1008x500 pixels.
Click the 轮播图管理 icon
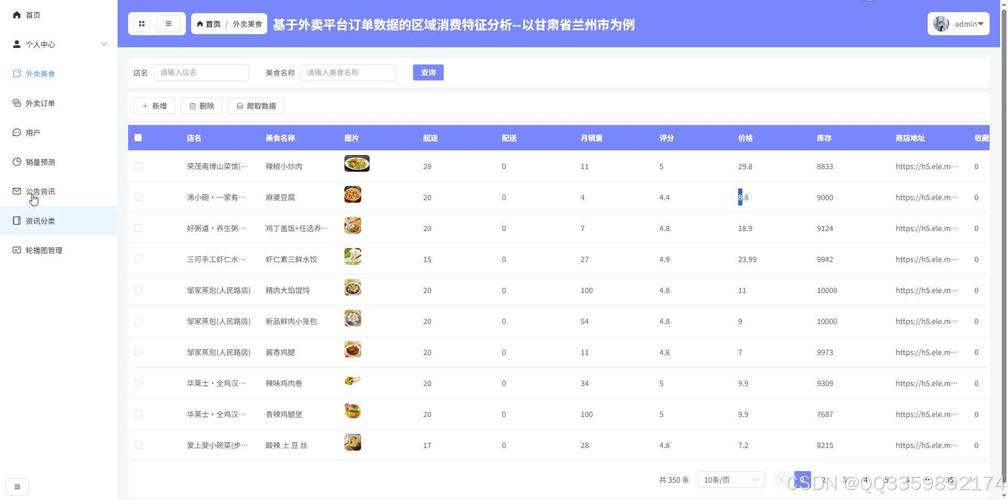pyautogui.click(x=17, y=250)
